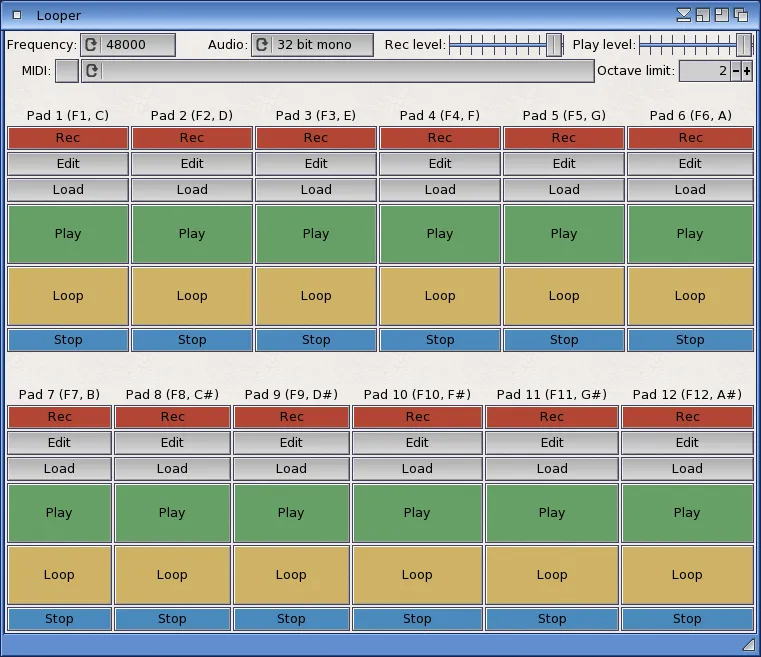Click the Frequency cycle arrow icon
This screenshot has width=761, height=657.
point(91,45)
